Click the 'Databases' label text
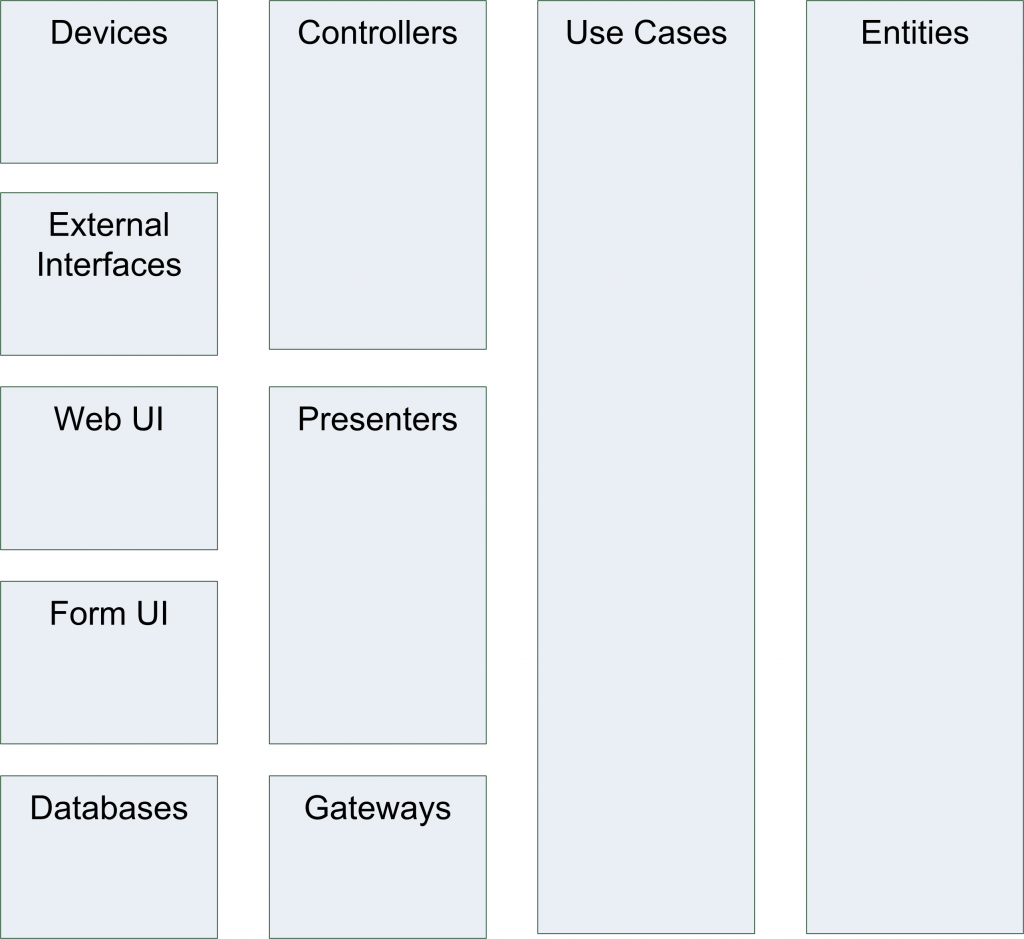The image size is (1024, 939). pyautogui.click(x=109, y=808)
